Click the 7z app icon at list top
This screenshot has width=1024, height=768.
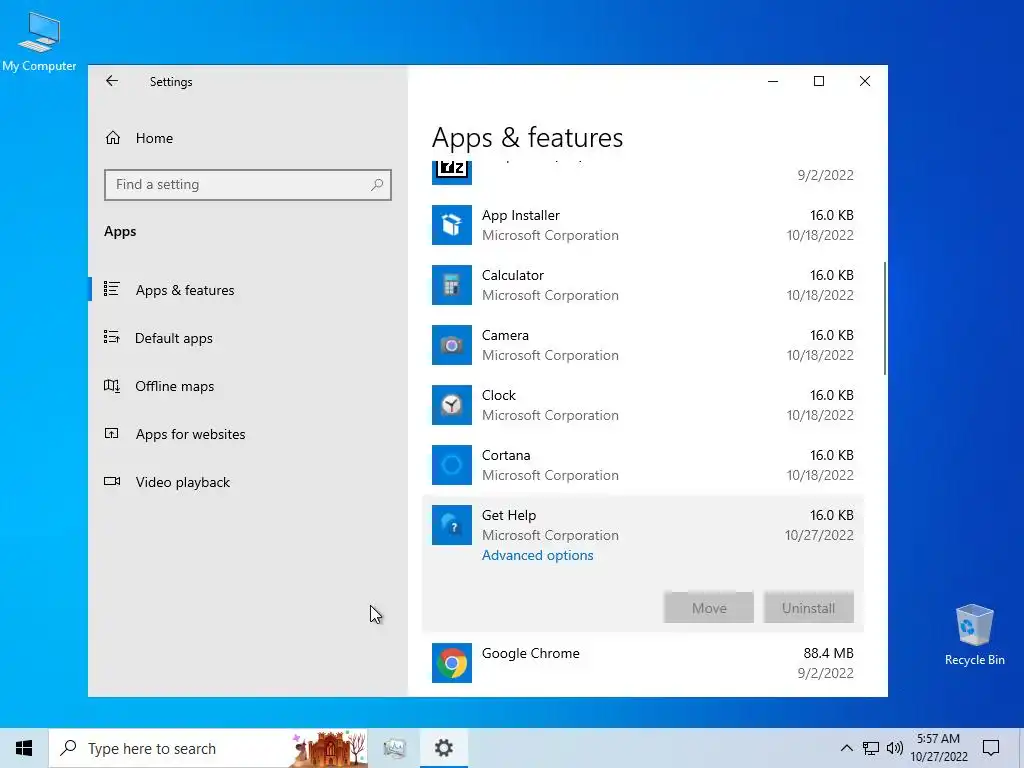tap(451, 172)
